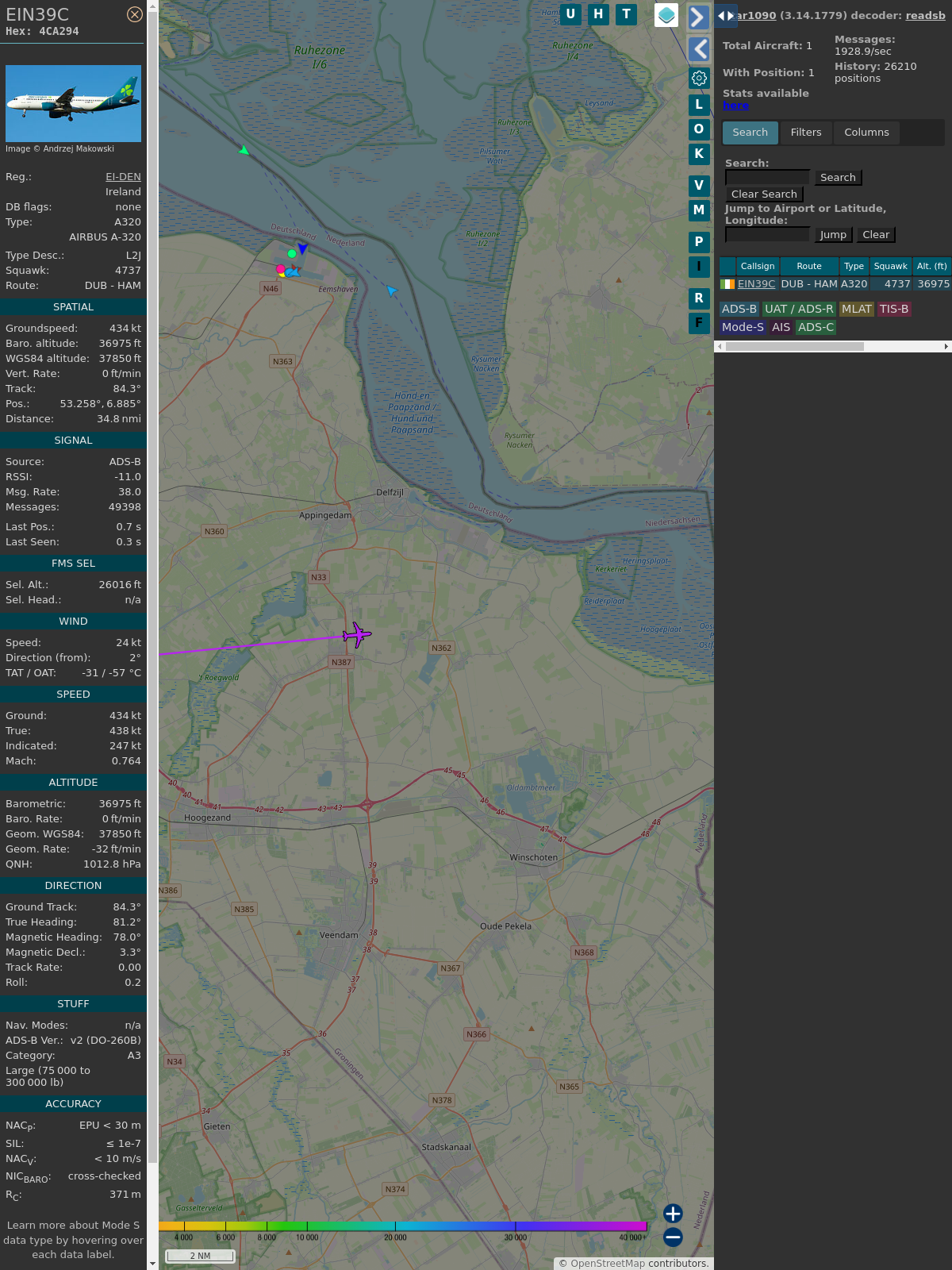Click the 2 NM scale indicator
Screen dimensions: 952x1270
tap(200, 1256)
